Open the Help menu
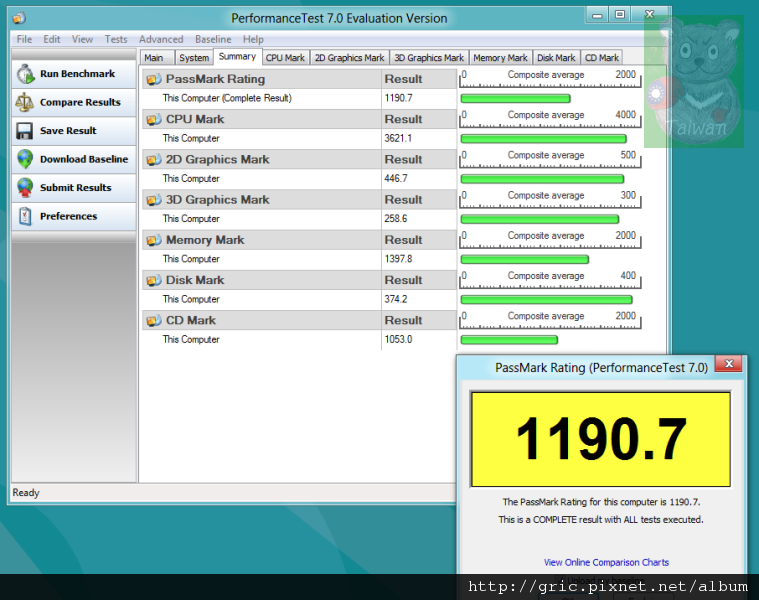The width and height of the screenshot is (759, 600). coord(253,39)
